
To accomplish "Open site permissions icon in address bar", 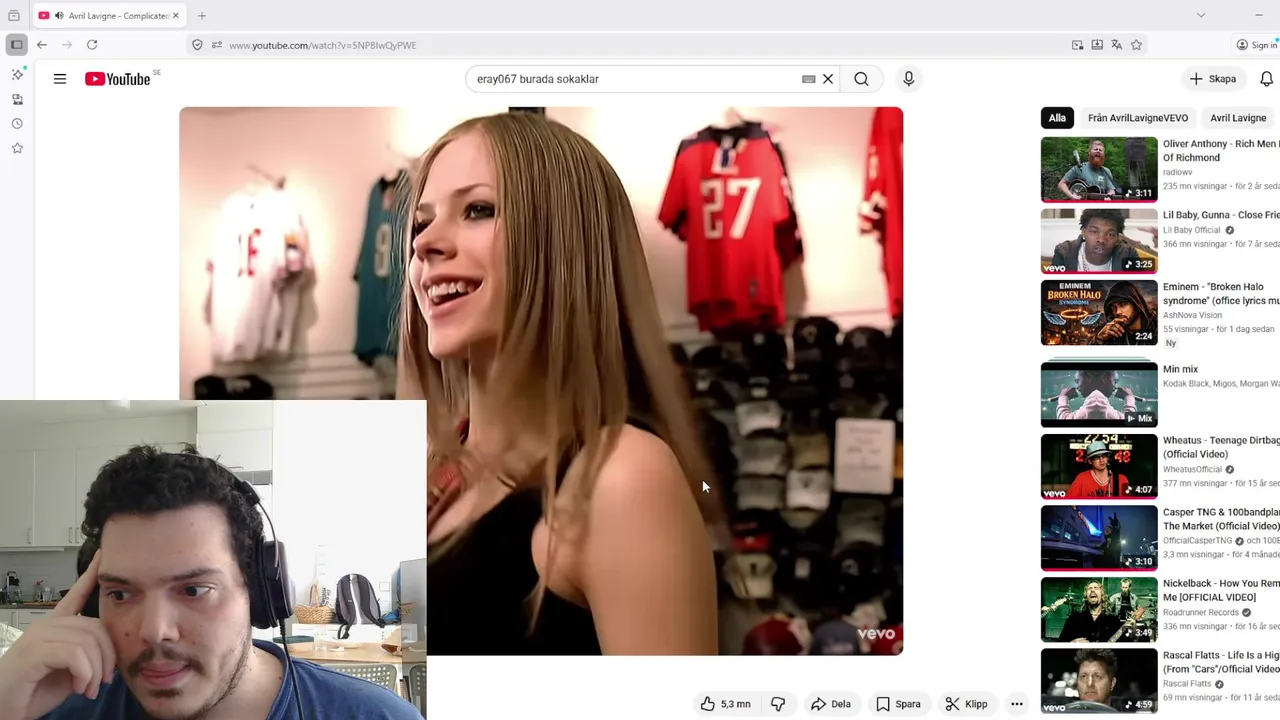I will pyautogui.click(x=217, y=45).
